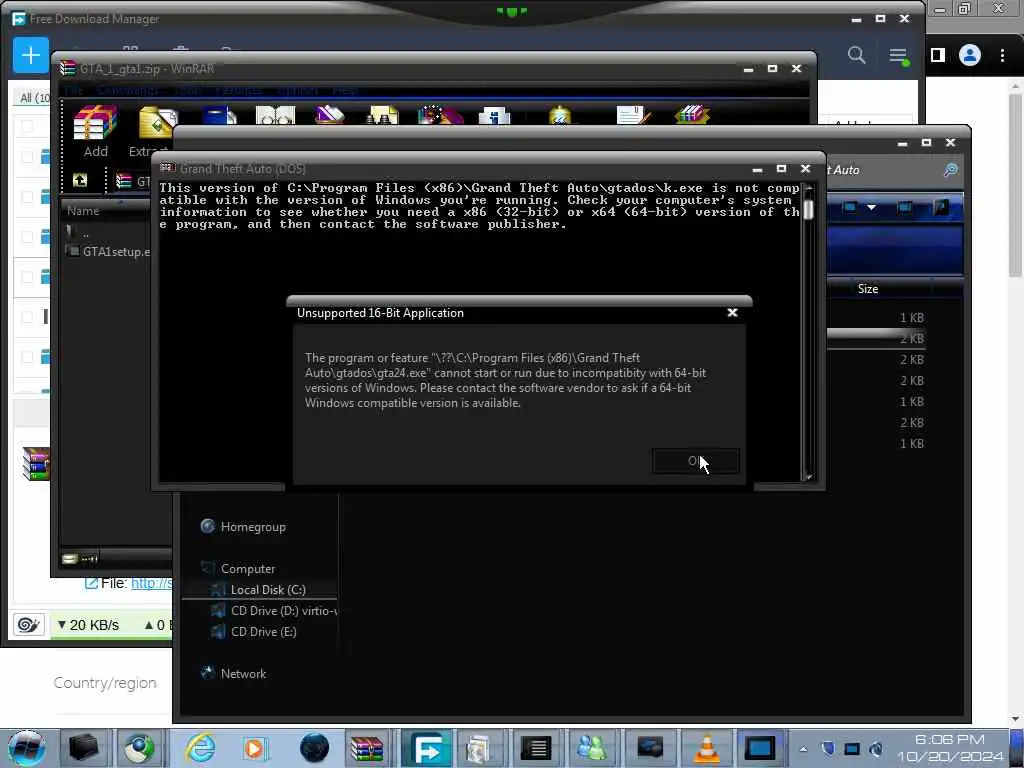Open the Tools menu in WinRAR
Viewport: 1024px width, 768px height.
click(x=187, y=90)
